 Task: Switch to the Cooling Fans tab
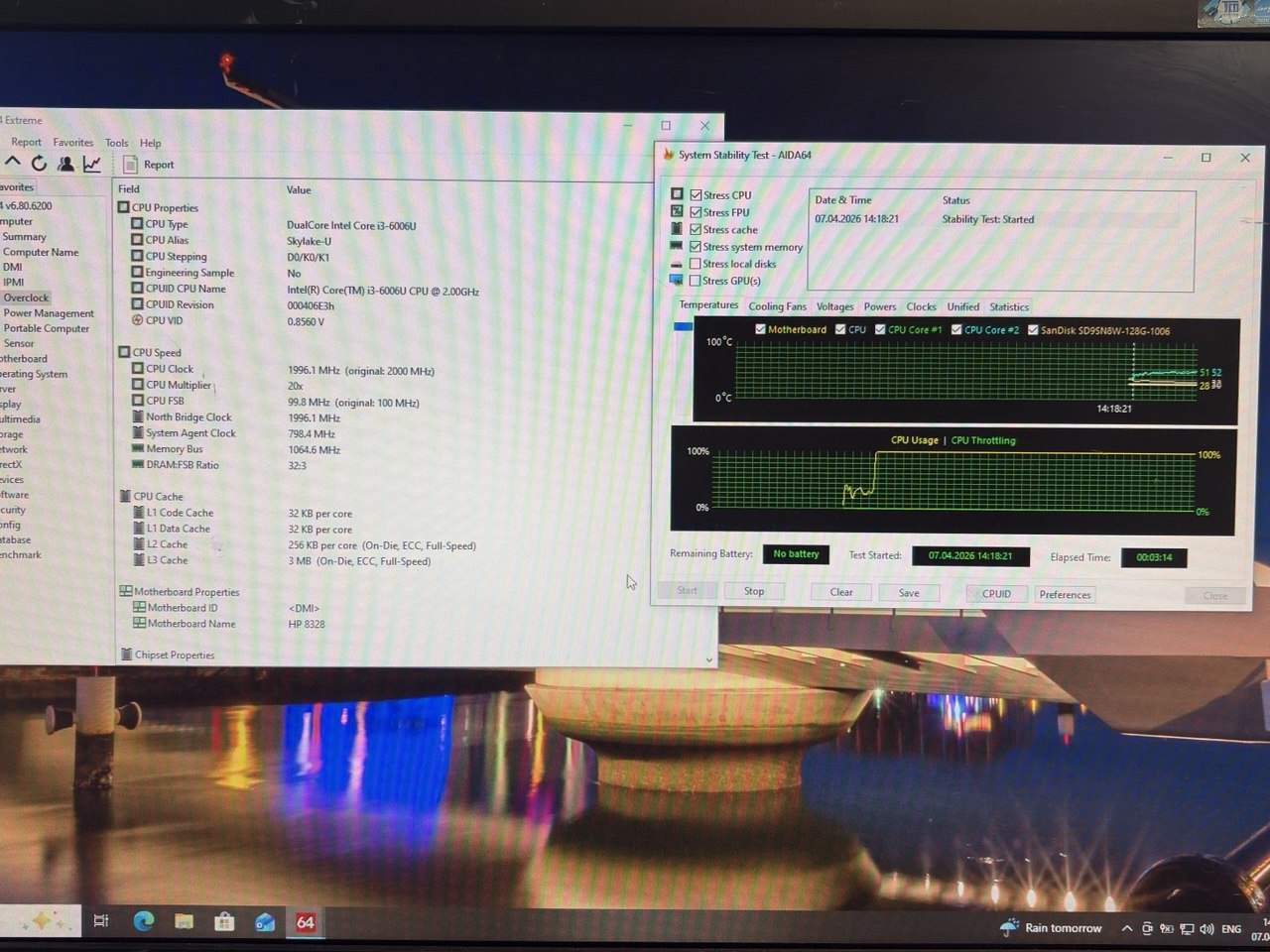click(x=777, y=307)
